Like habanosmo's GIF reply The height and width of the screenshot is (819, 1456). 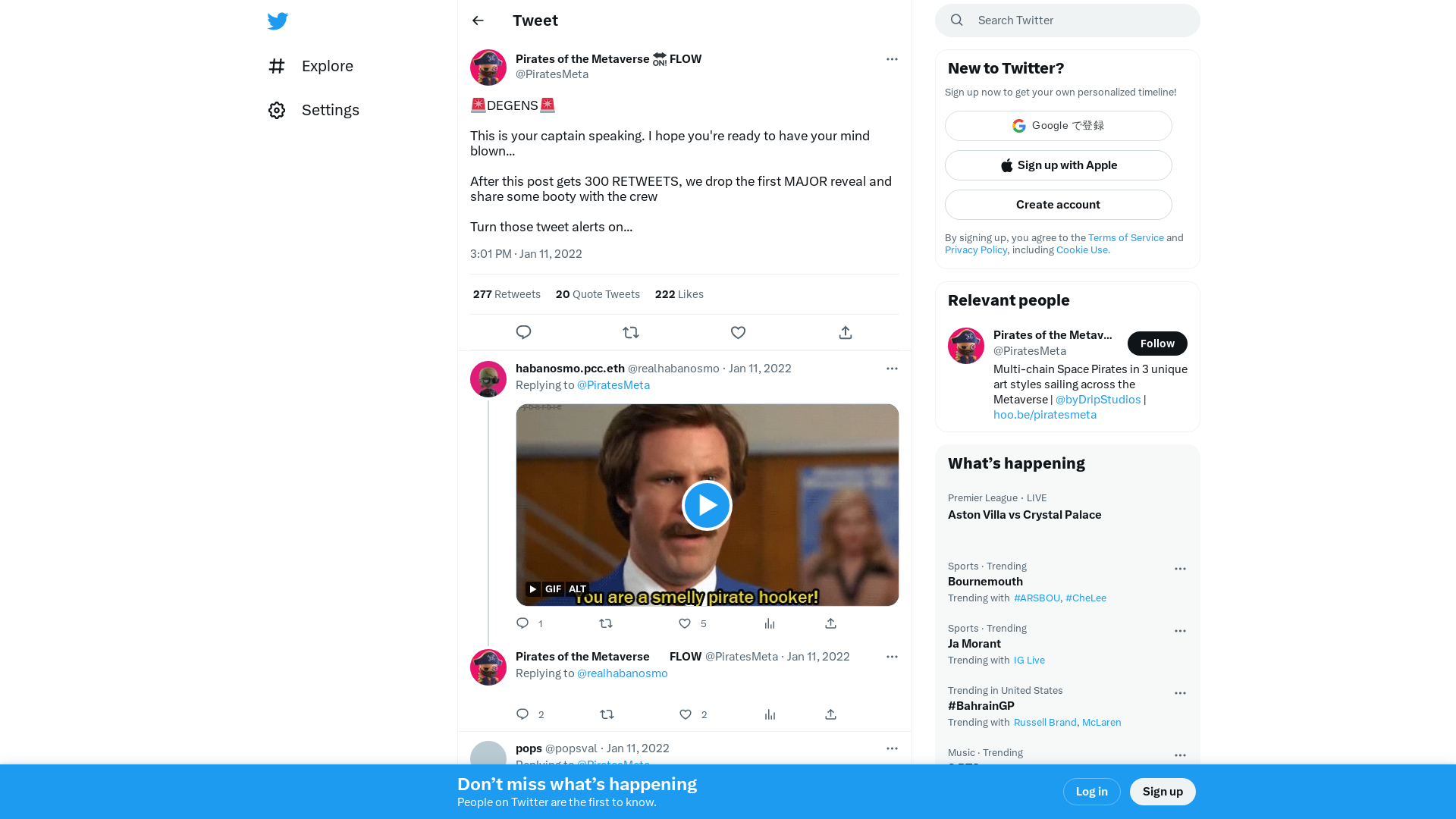pyautogui.click(x=685, y=623)
